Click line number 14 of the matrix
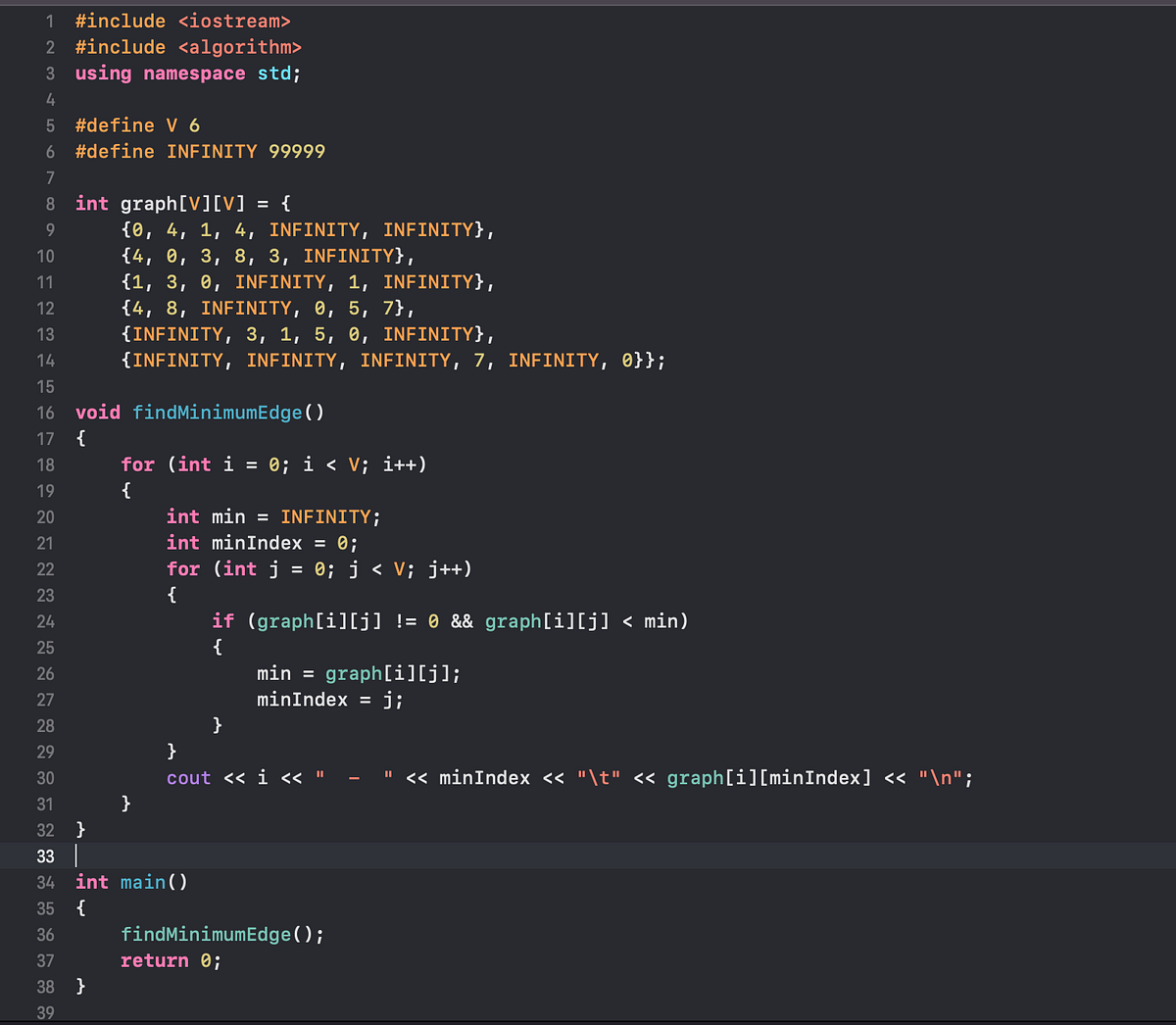The image size is (1176, 1025). tap(45, 360)
